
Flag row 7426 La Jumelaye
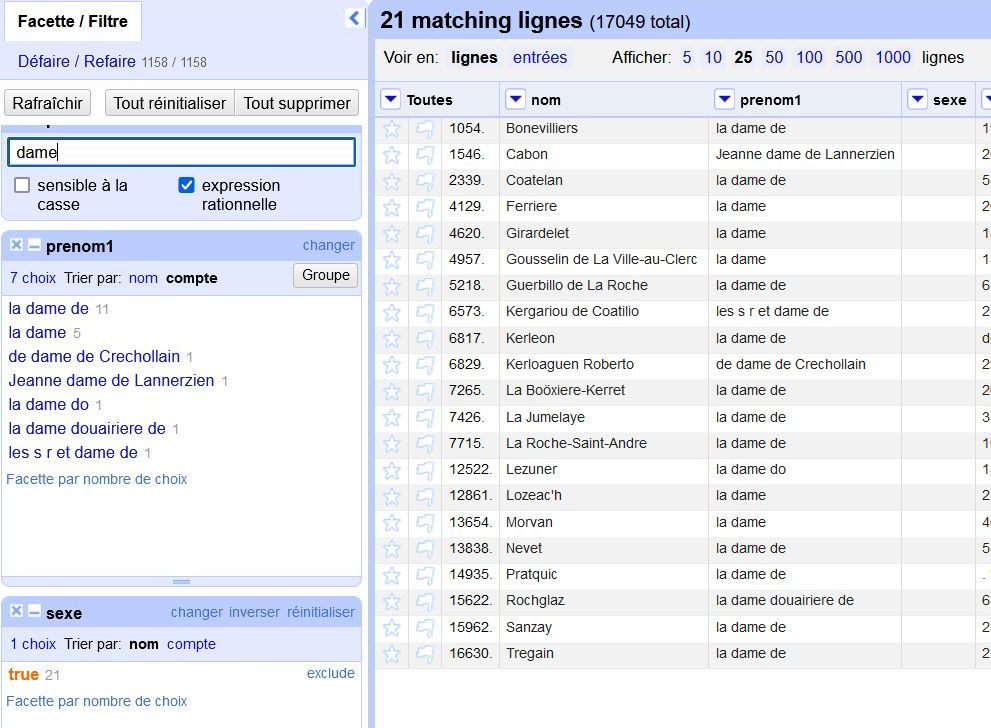tap(425, 418)
